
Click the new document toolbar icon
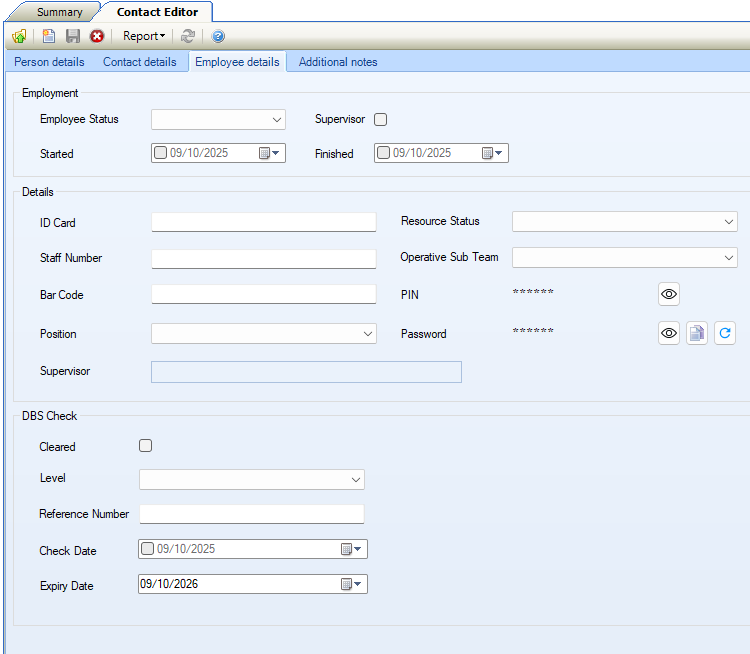click(48, 36)
